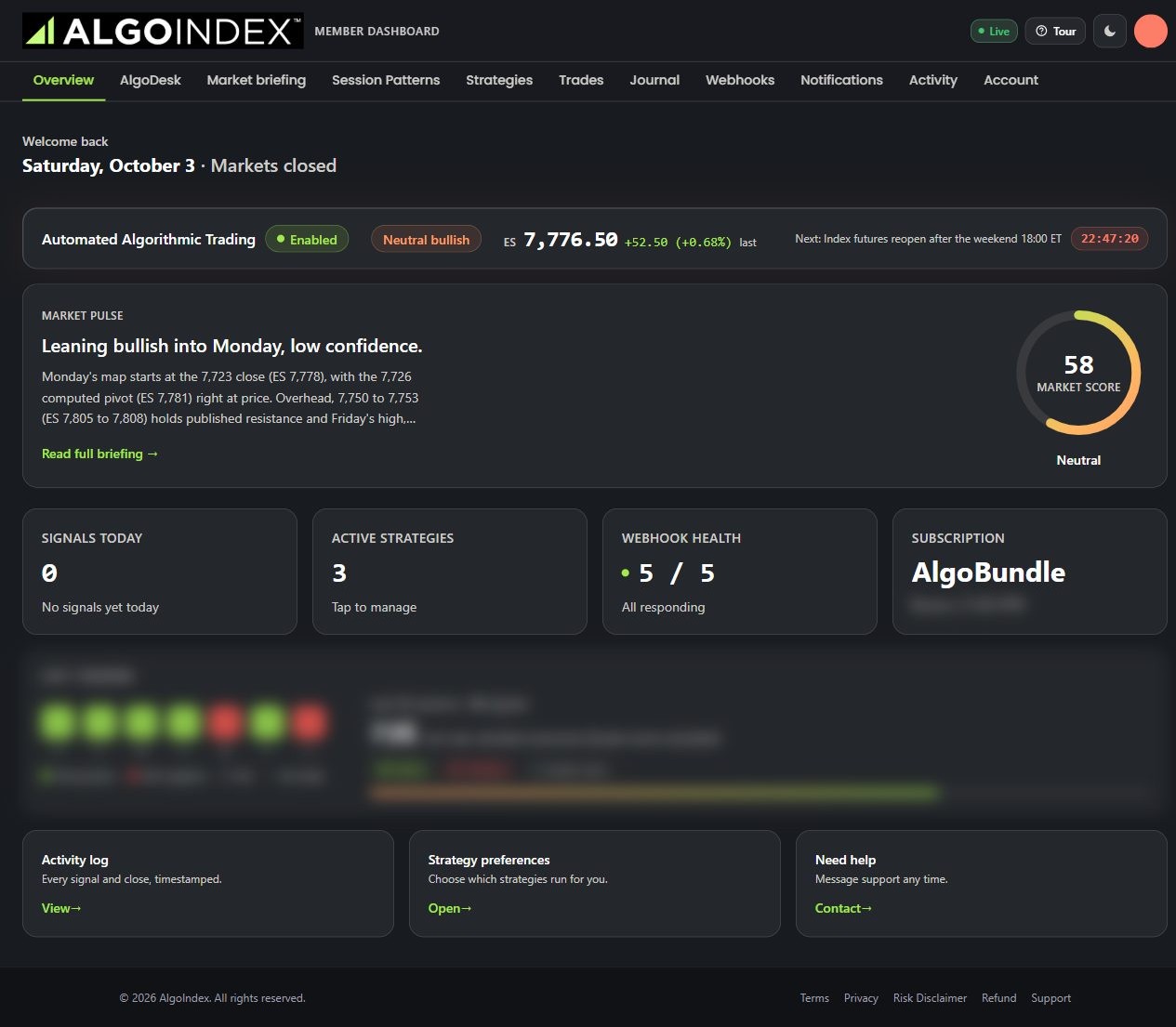Screen dimensions: 1176x1027
Task: Open the user avatar menu
Action: click(1151, 31)
